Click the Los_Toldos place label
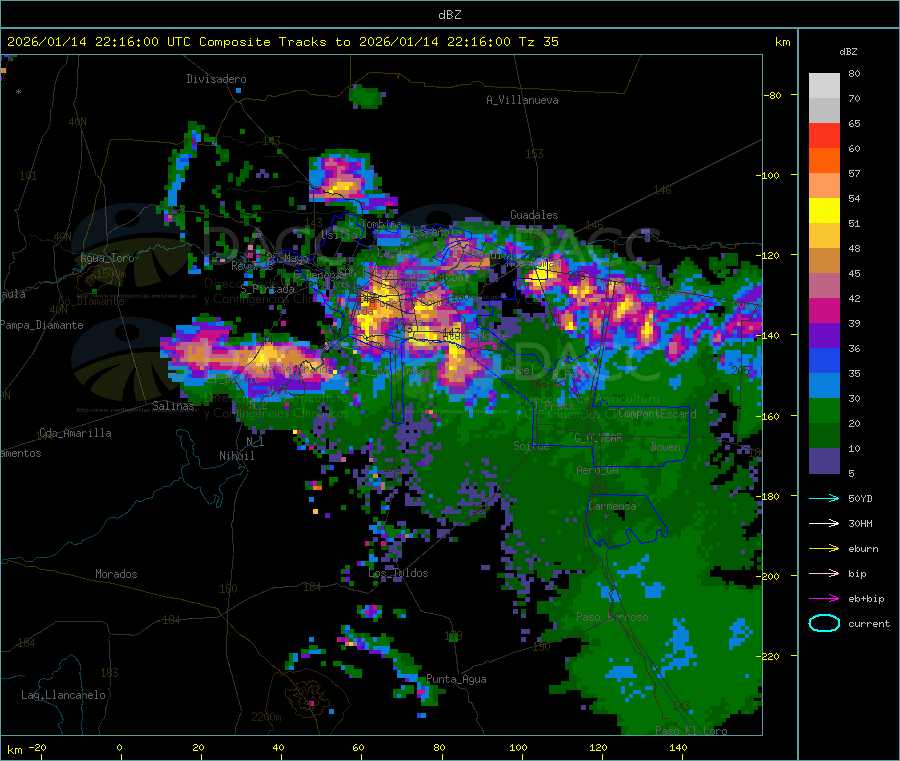 [x=398, y=573]
